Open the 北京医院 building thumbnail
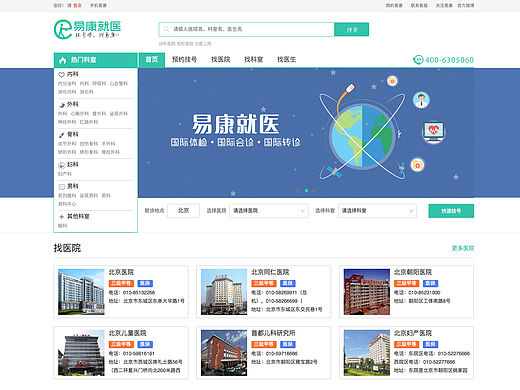Screen dimensions: 520x390 (x=81, y=292)
